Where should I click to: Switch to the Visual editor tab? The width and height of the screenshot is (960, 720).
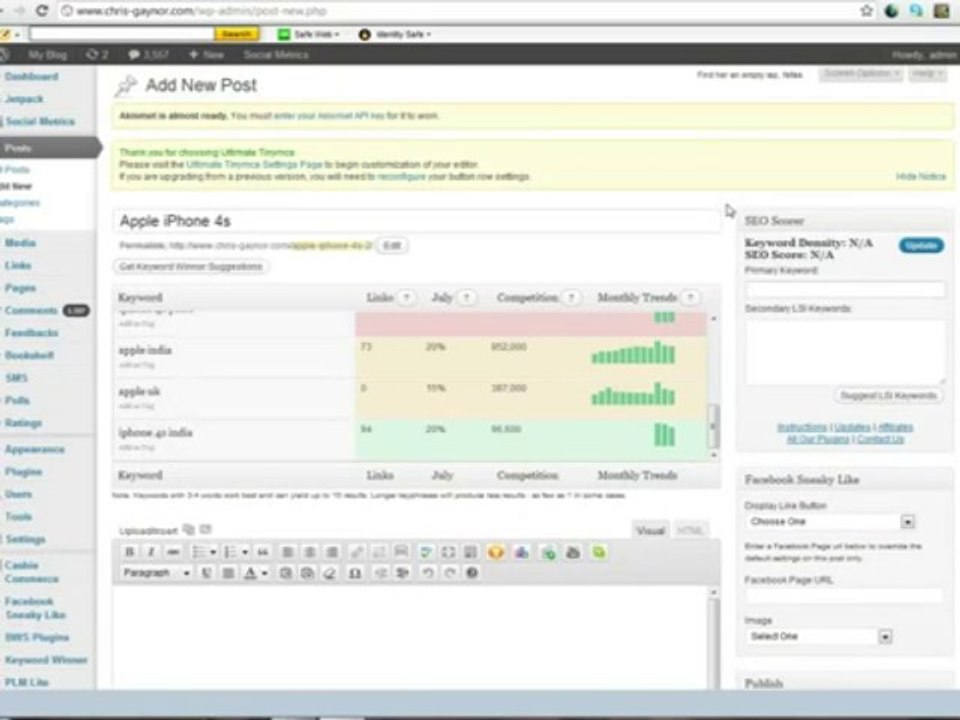pos(650,531)
